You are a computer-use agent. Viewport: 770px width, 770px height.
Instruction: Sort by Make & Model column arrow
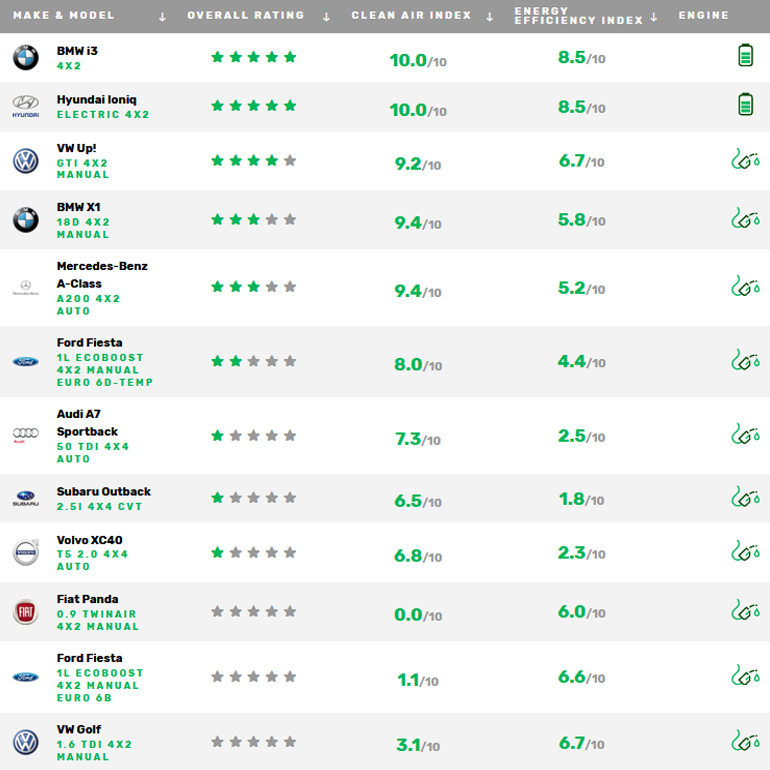pos(162,17)
